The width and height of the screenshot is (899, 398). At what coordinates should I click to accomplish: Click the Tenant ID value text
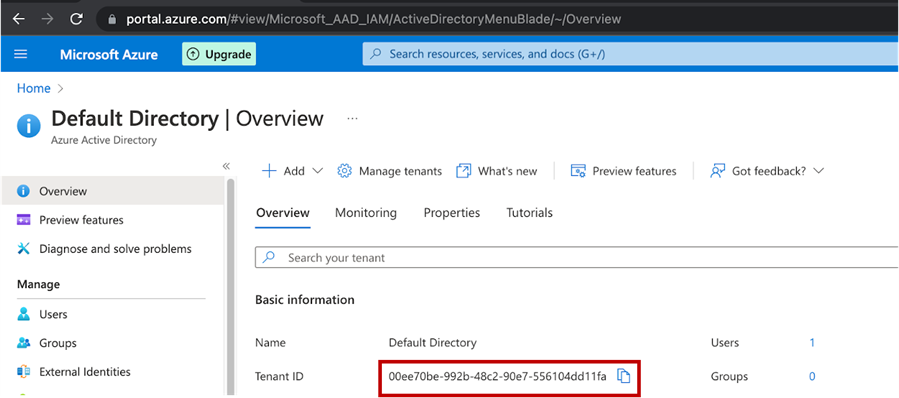click(x=497, y=376)
